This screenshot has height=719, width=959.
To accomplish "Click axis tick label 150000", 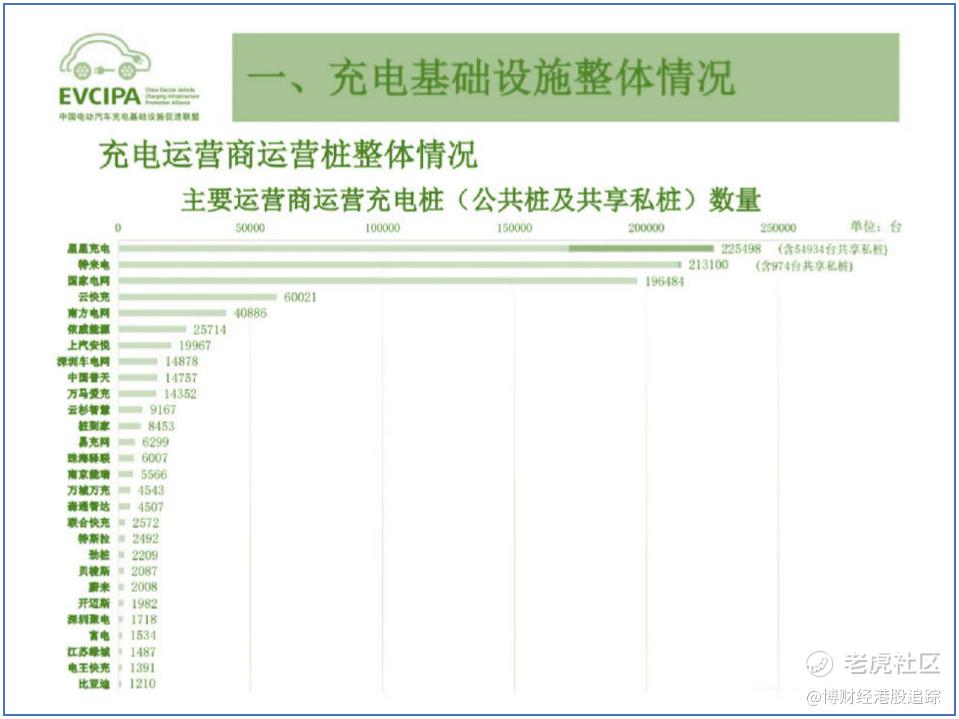I will (x=514, y=228).
